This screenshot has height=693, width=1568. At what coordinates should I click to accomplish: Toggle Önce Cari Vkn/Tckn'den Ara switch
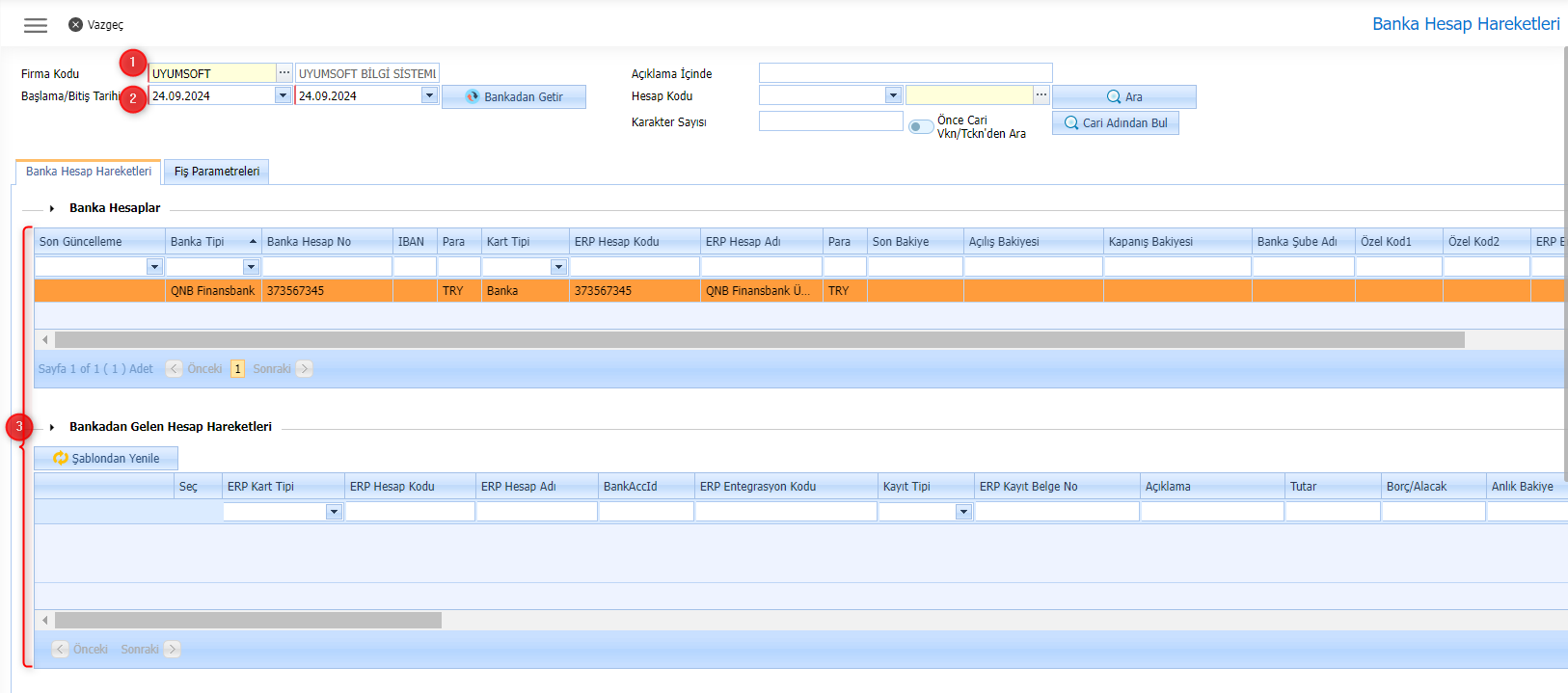[x=921, y=127]
